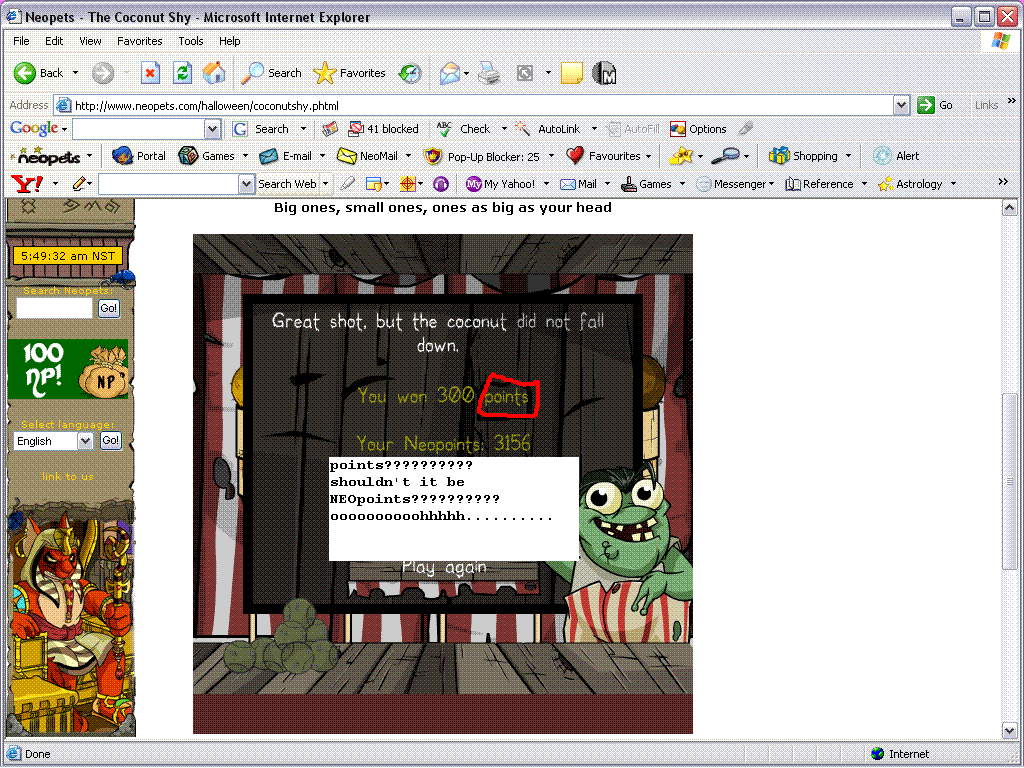Click the Mail envelope toolbar icon

(x=450, y=74)
